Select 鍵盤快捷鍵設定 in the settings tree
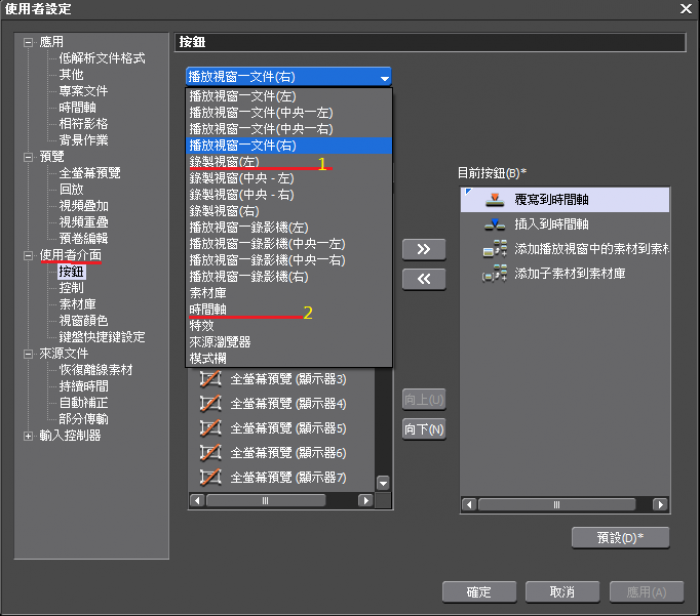Viewport: 700px width, 616px height. [x=101, y=337]
